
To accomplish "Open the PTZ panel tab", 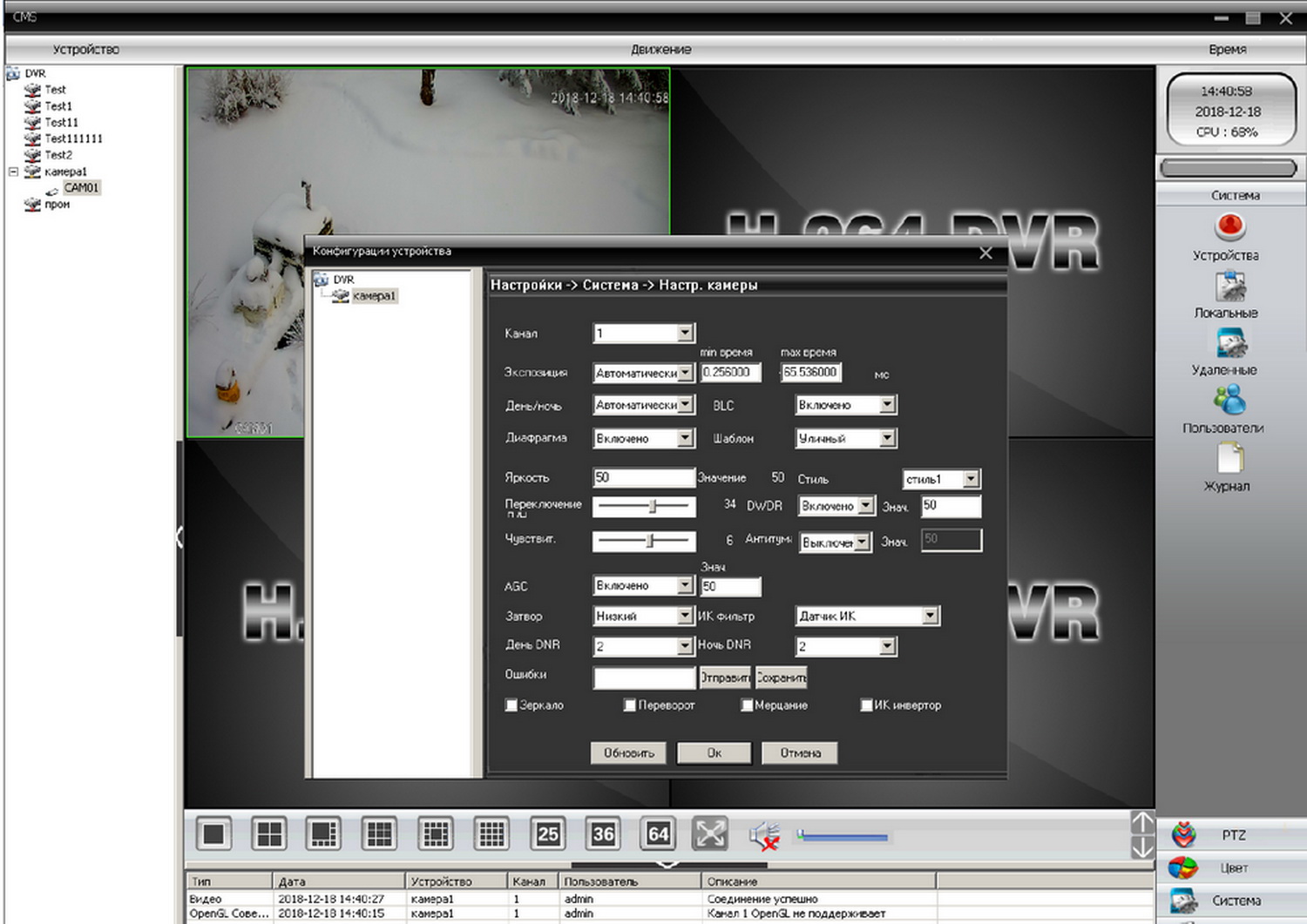I will point(1232,835).
